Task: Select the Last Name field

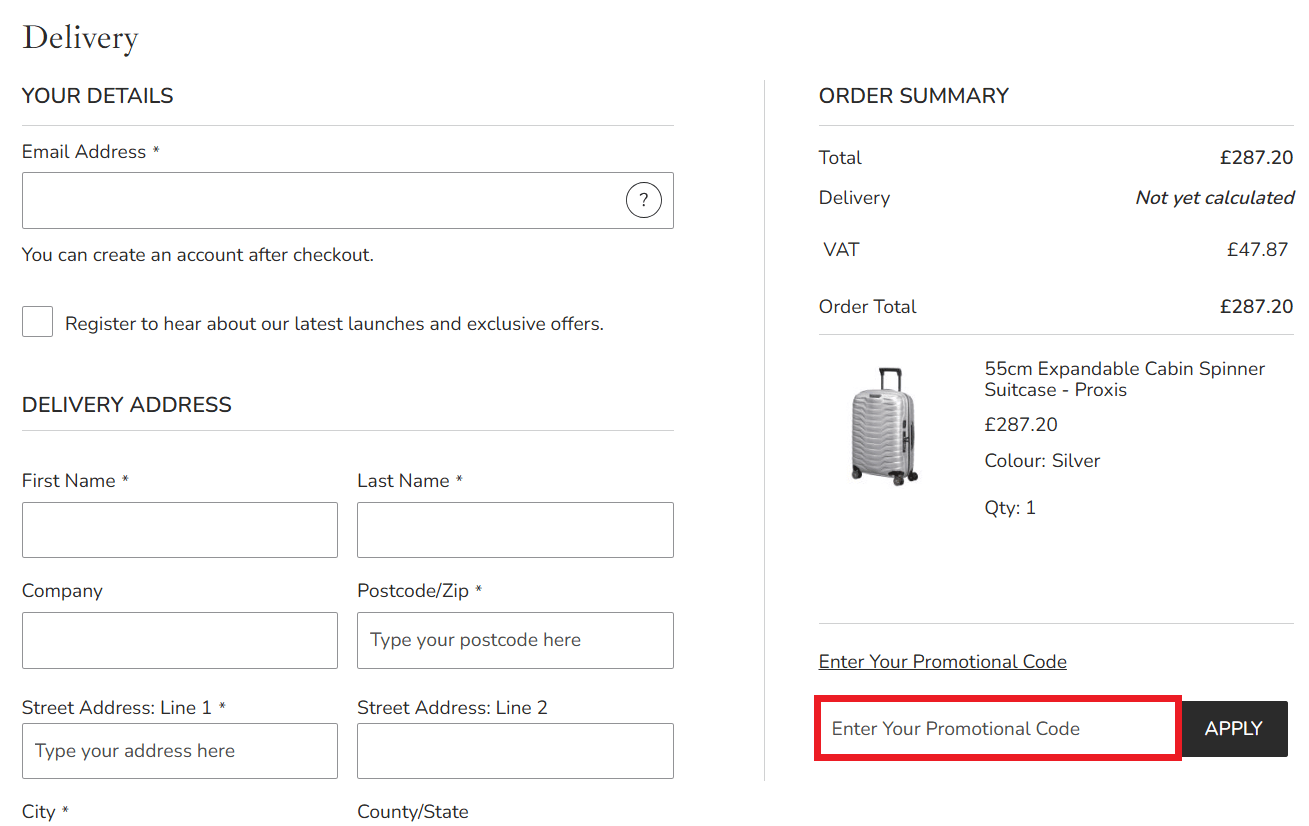Action: tap(514, 529)
